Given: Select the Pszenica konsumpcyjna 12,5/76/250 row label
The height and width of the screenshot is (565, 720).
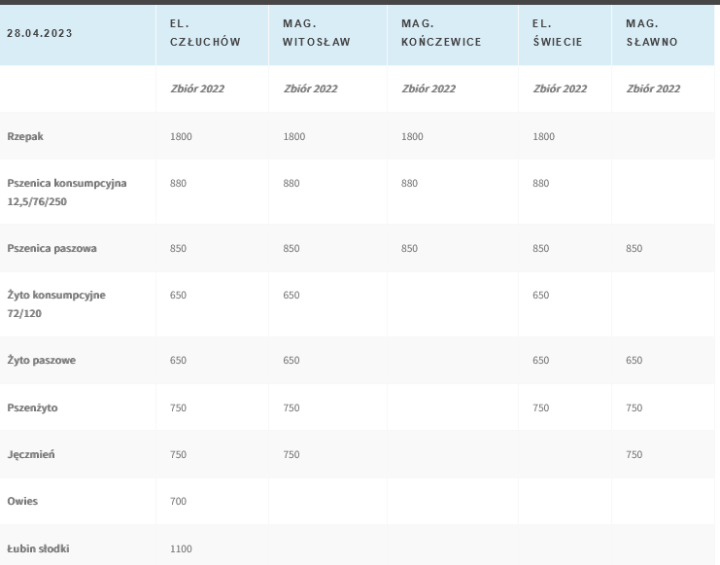Looking at the screenshot, I should 69,191.
